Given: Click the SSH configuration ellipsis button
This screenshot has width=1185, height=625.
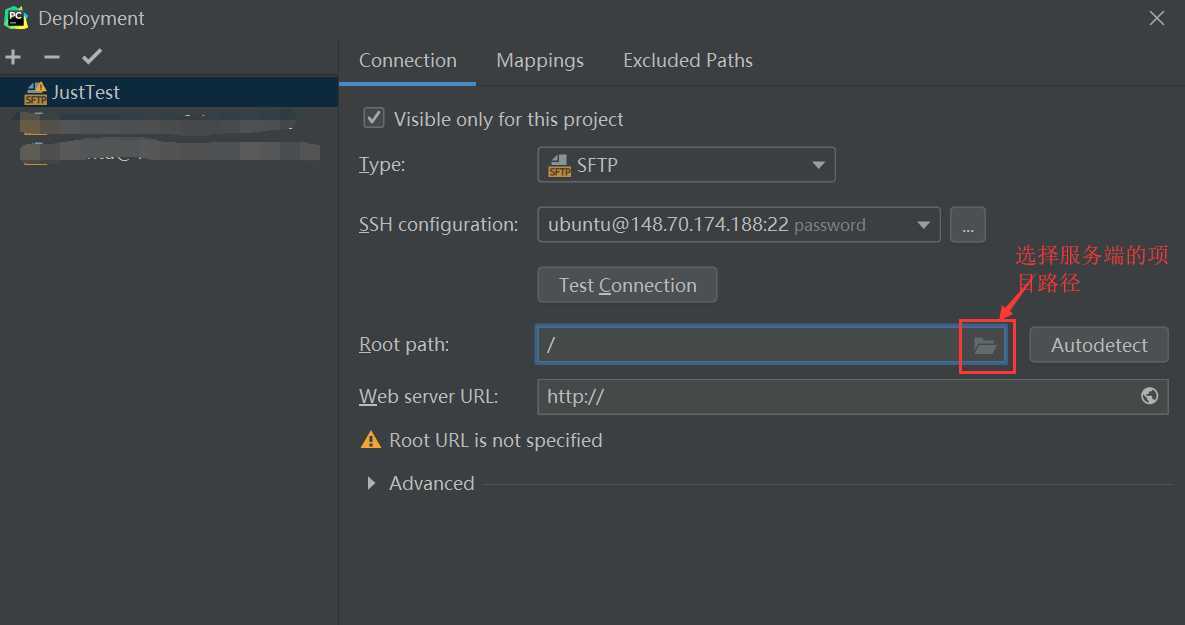Looking at the screenshot, I should 967,225.
